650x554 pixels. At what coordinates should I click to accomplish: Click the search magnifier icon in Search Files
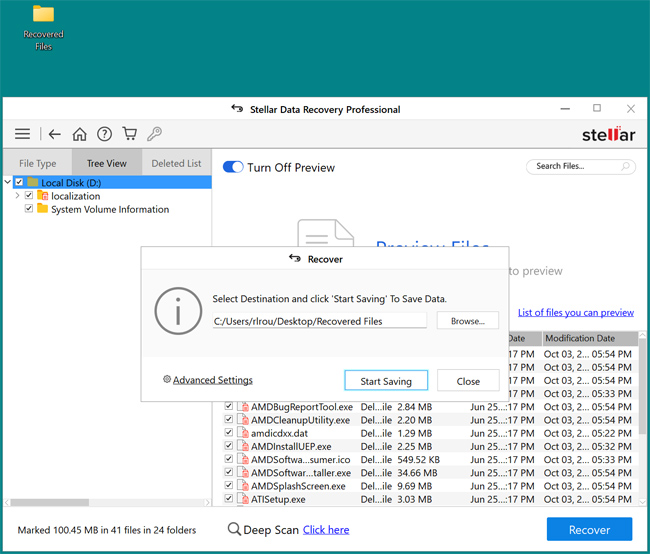pyautogui.click(x=625, y=166)
